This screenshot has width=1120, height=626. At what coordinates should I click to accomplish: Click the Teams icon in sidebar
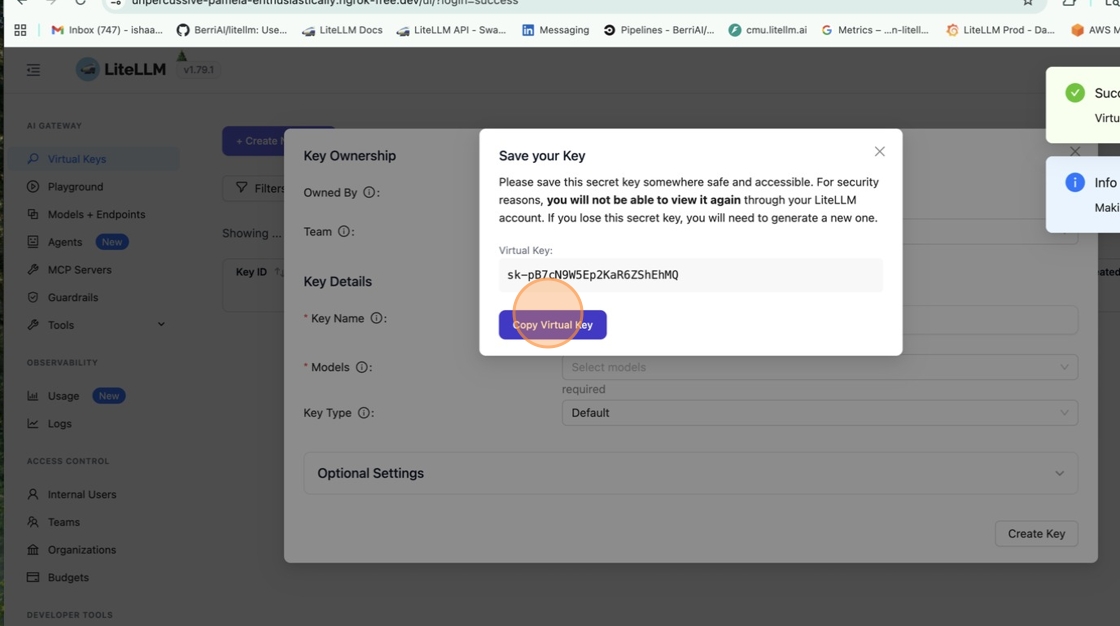(x=33, y=522)
